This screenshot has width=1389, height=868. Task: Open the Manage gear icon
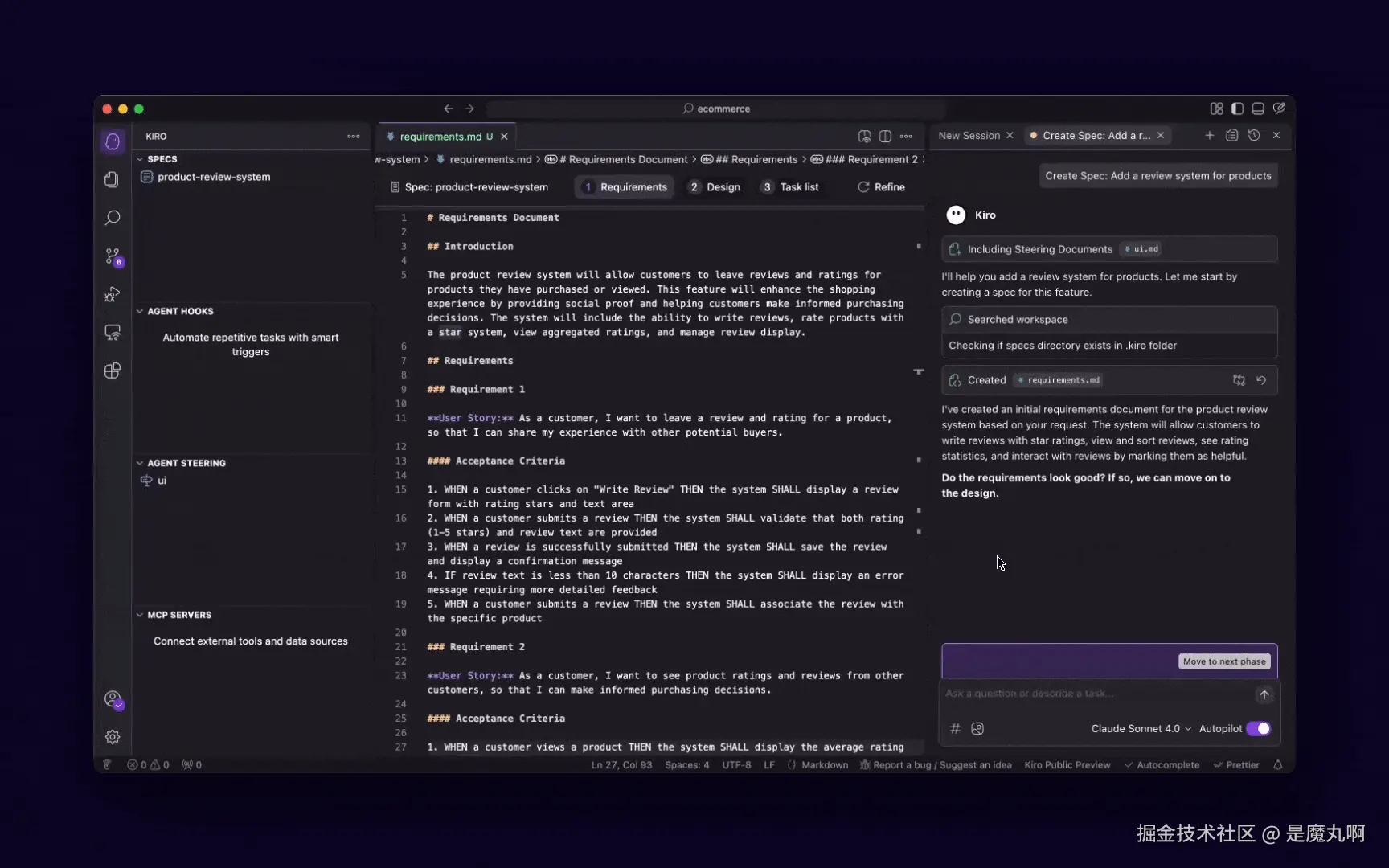[x=113, y=737]
